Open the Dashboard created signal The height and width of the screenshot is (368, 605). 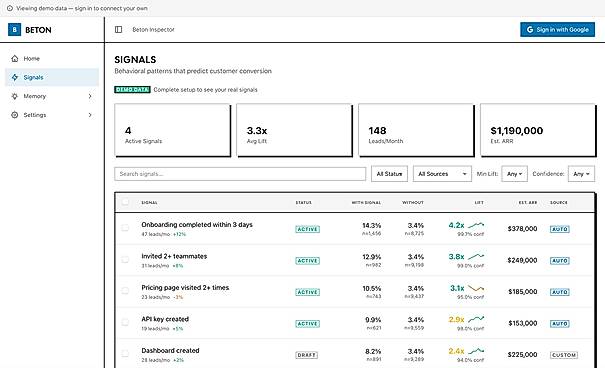[x=170, y=351]
